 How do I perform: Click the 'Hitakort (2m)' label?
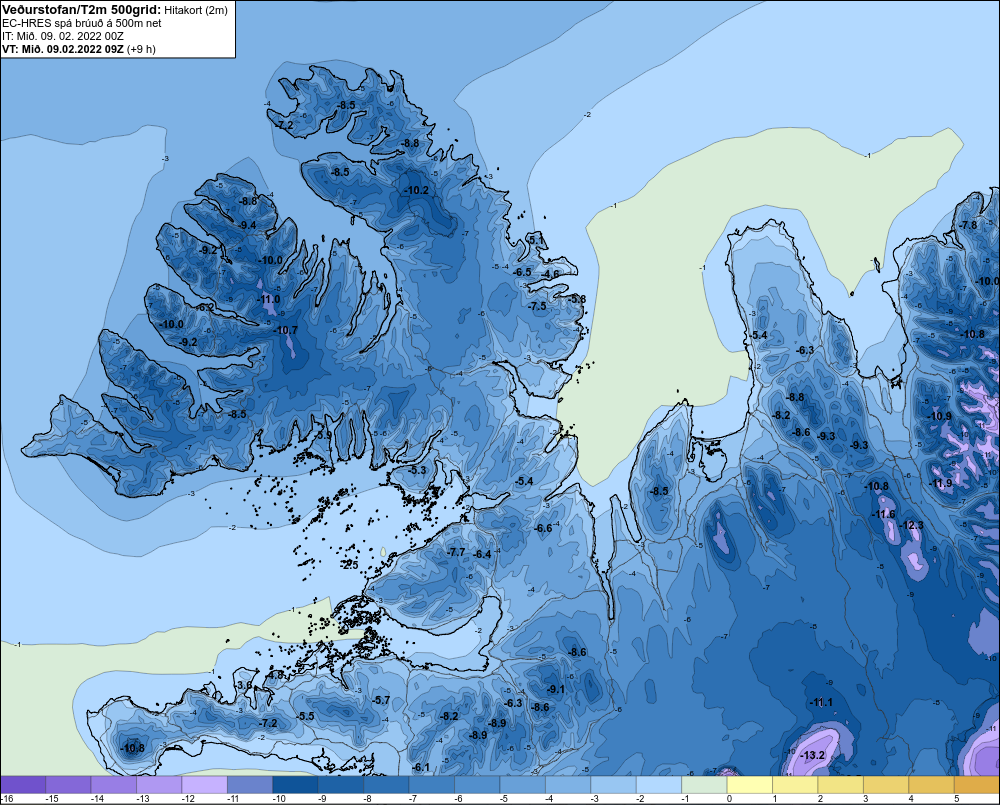click(x=196, y=10)
